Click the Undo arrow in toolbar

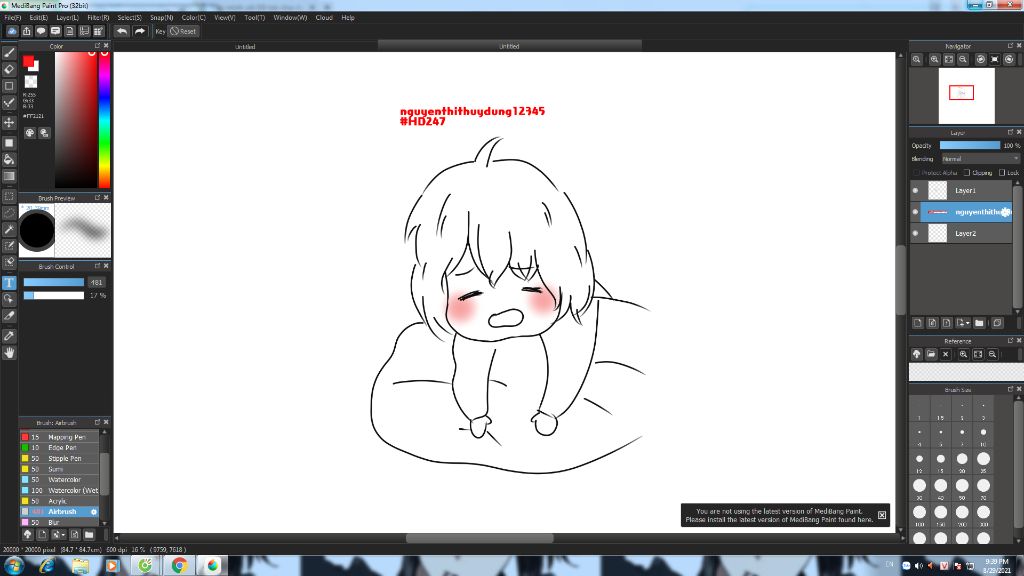[122, 31]
